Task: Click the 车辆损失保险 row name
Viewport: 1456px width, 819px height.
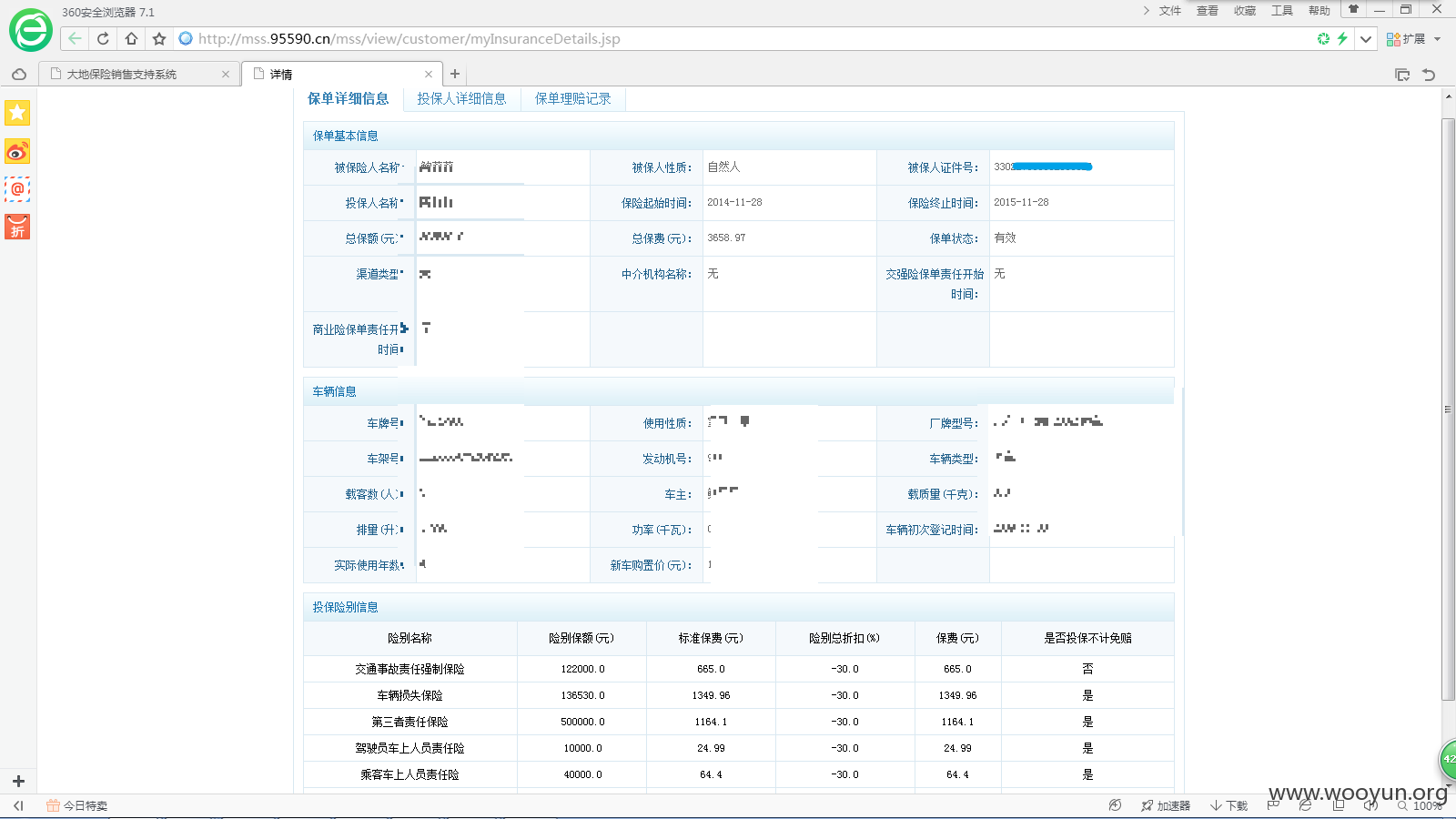Action: 409,695
